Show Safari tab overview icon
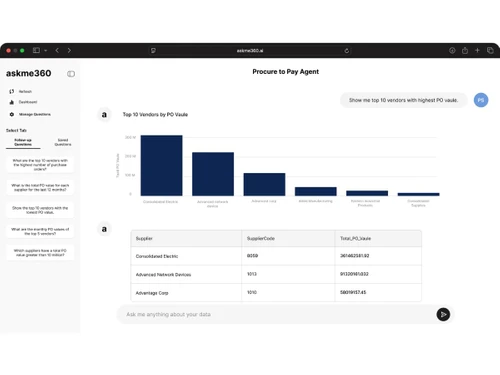 (490, 50)
